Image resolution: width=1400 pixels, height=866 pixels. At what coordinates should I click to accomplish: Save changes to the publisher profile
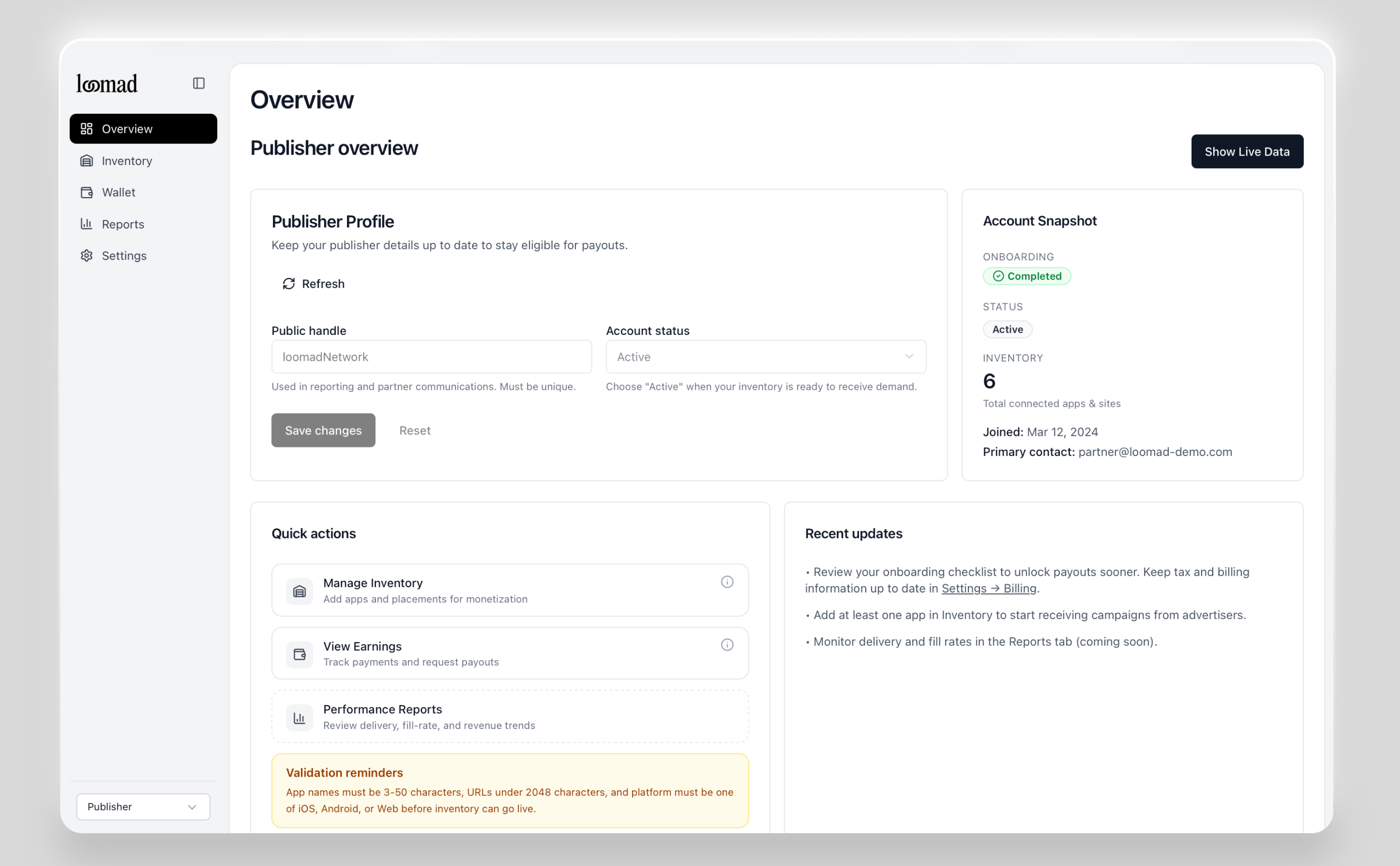323,430
